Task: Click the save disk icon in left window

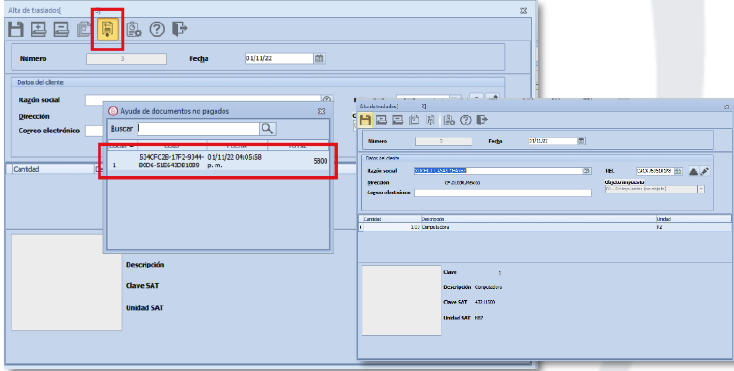Action: [16, 29]
